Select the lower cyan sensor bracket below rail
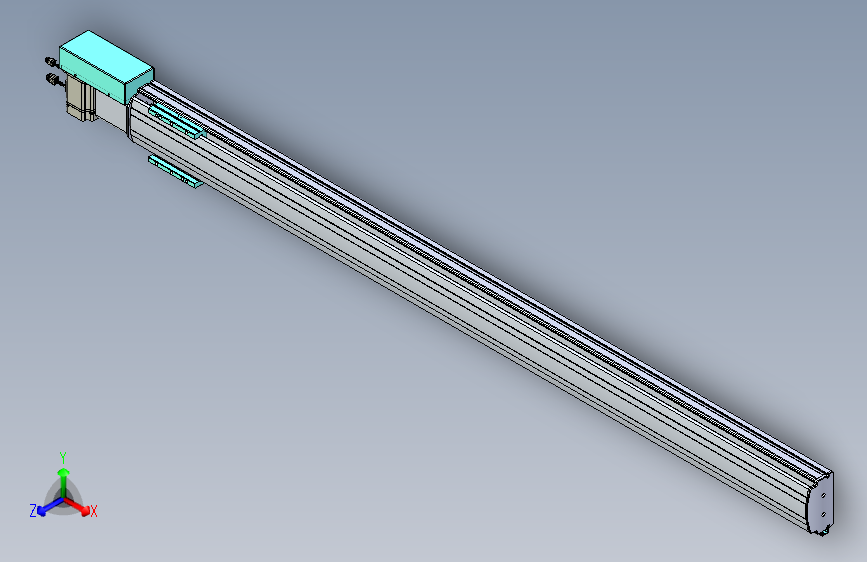Image resolution: width=867 pixels, height=562 pixels. tap(175, 171)
